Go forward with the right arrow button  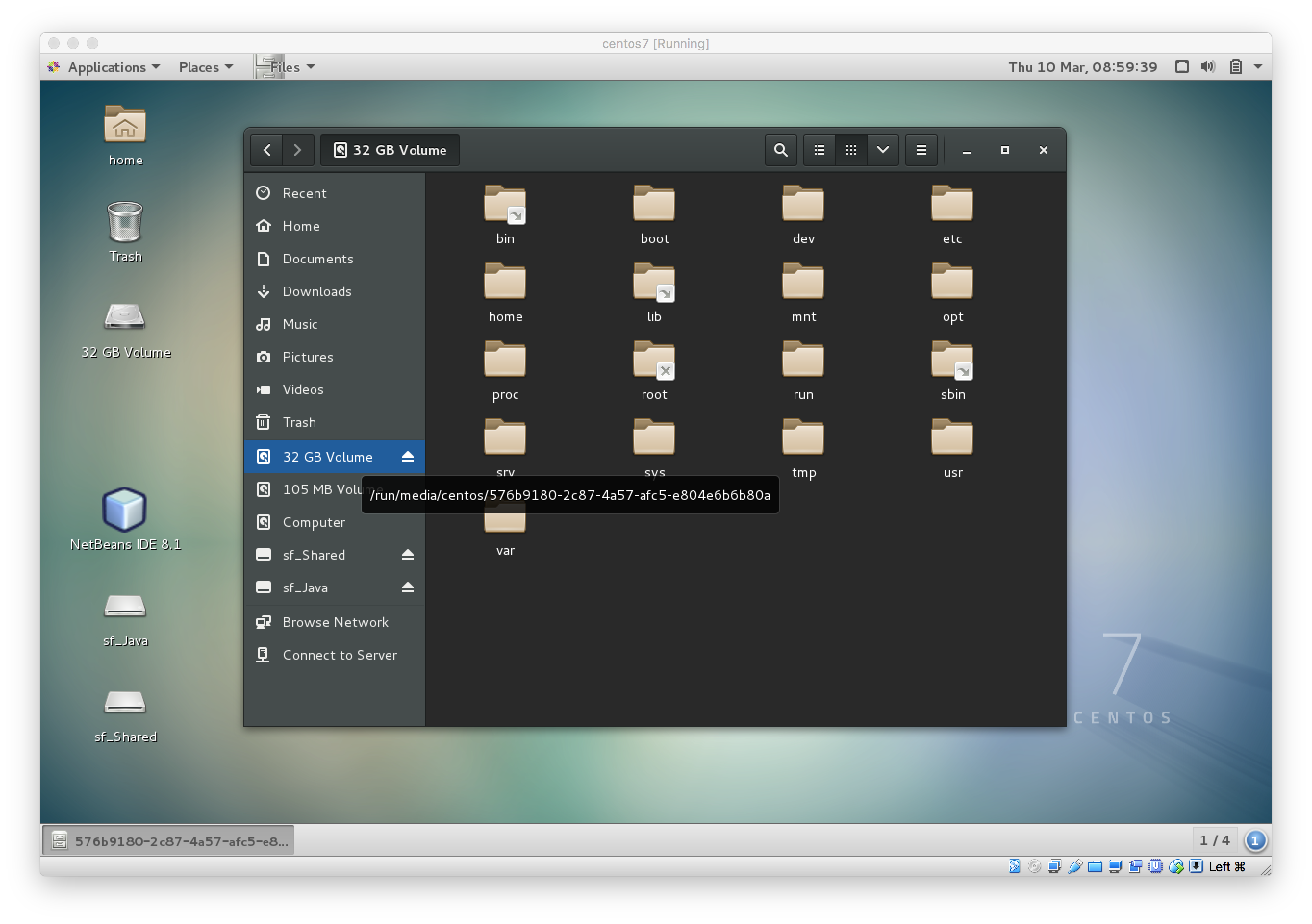point(298,150)
